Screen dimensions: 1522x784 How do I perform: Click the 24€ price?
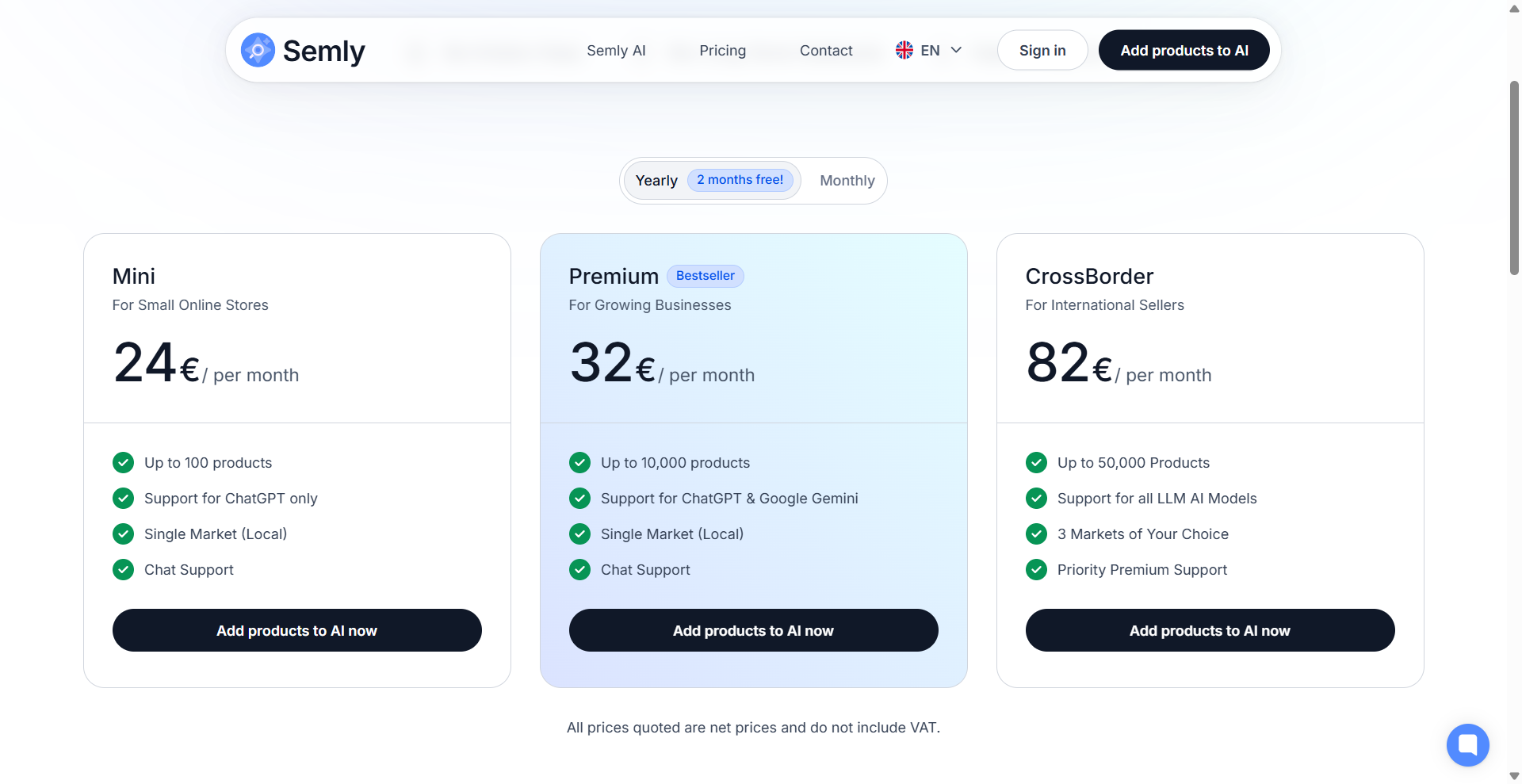coord(157,363)
